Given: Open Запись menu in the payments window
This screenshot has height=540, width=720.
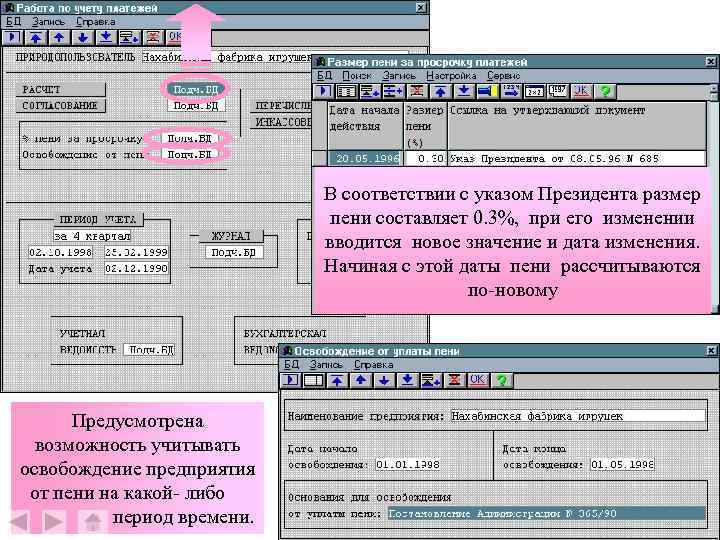Looking at the screenshot, I should 48,22.
